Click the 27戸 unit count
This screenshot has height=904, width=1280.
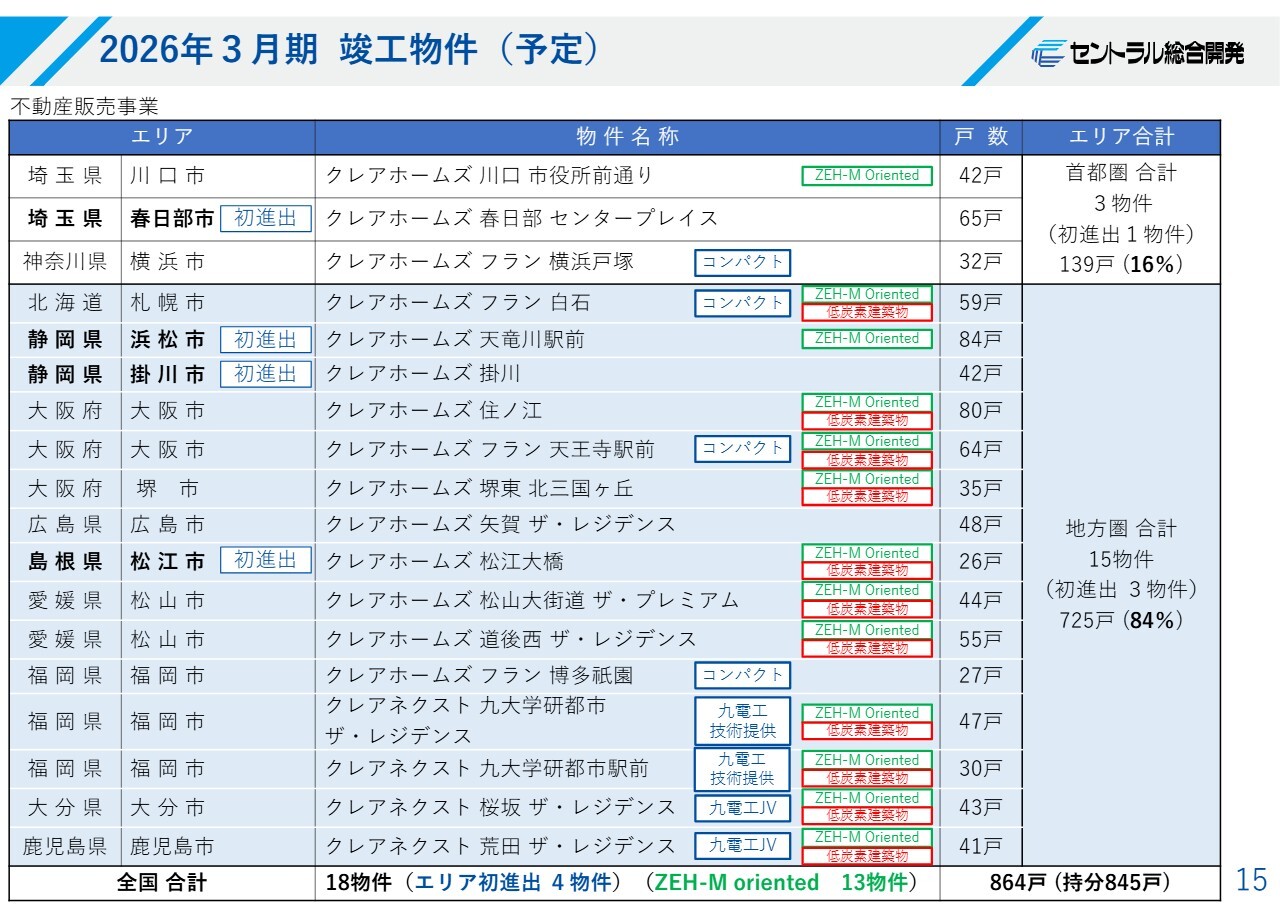[981, 676]
